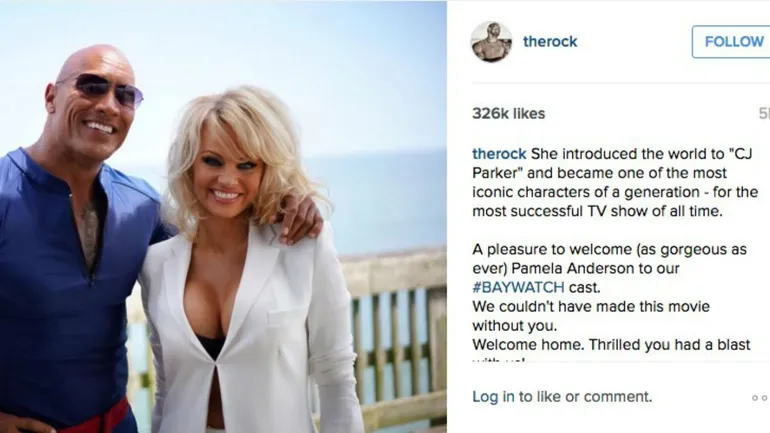The height and width of the screenshot is (433, 770).
Task: Open therock's round profile avatar
Action: click(x=491, y=42)
